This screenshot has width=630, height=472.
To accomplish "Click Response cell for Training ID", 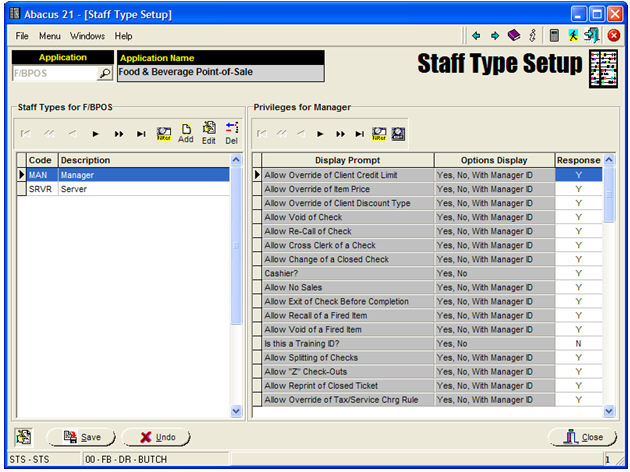I will [x=578, y=343].
